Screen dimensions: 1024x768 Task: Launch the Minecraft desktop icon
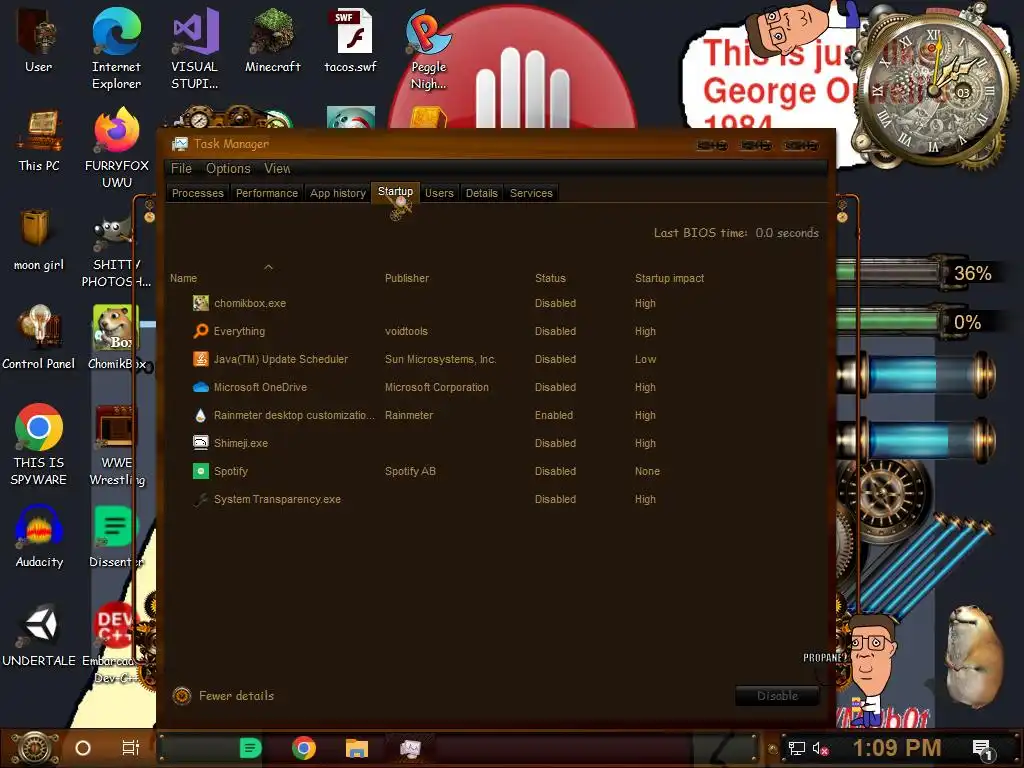(x=272, y=40)
